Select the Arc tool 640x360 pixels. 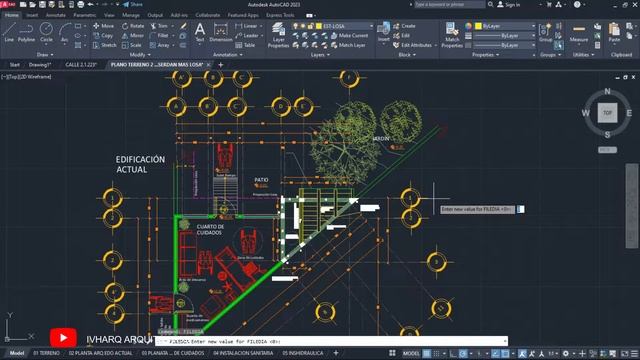click(x=64, y=33)
